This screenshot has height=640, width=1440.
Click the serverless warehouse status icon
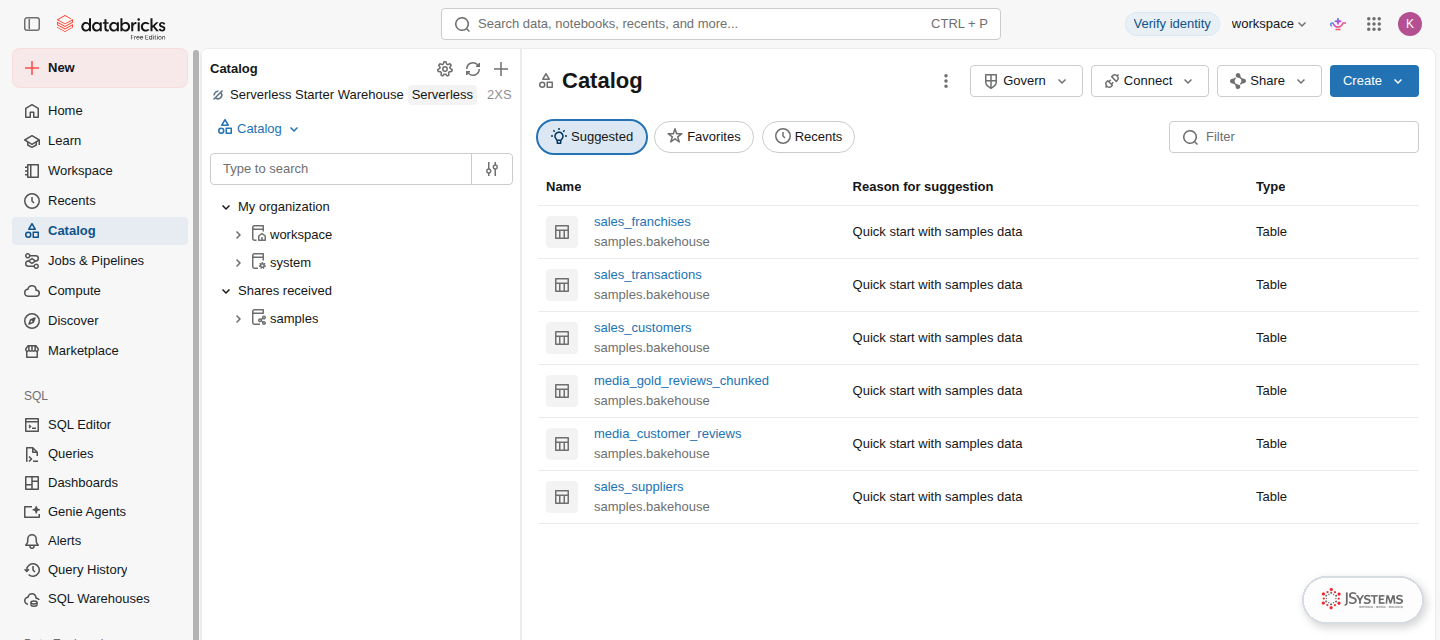point(218,95)
